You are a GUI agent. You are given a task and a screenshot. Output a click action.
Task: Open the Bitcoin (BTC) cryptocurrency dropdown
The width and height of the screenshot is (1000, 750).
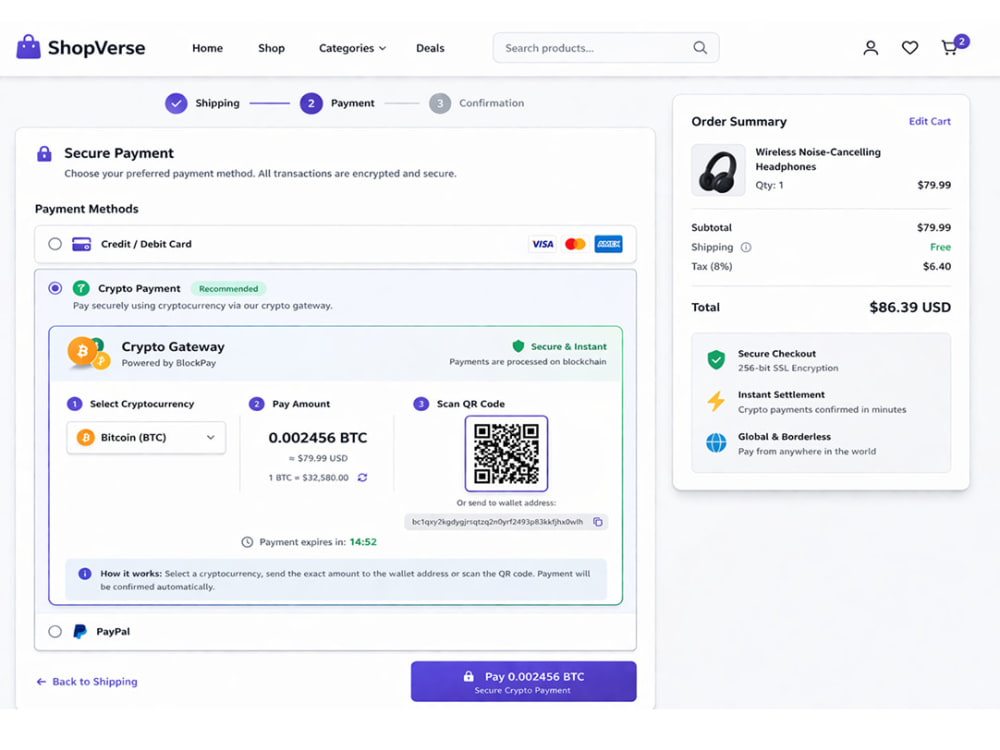(146, 438)
